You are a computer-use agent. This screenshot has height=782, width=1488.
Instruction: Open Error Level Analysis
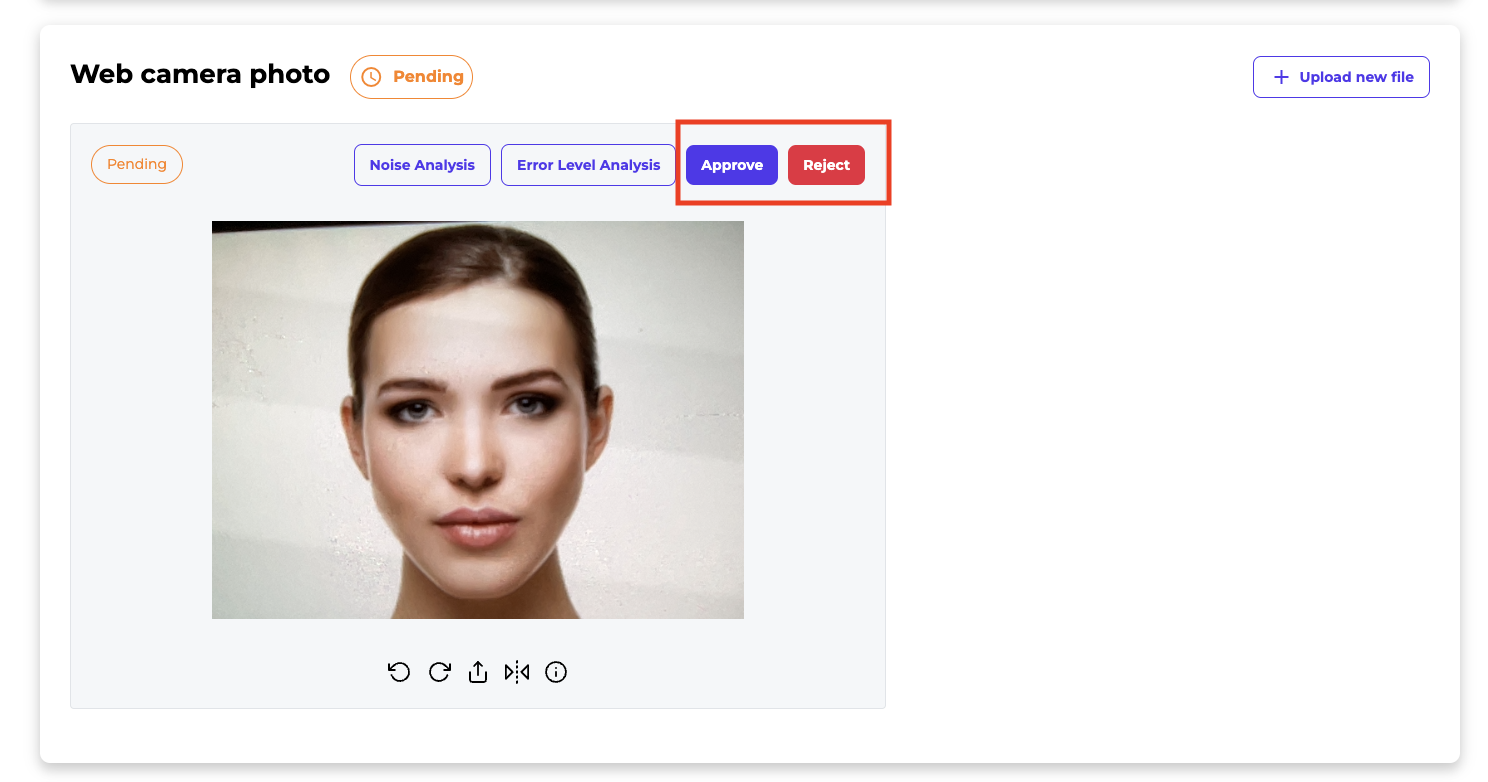588,165
